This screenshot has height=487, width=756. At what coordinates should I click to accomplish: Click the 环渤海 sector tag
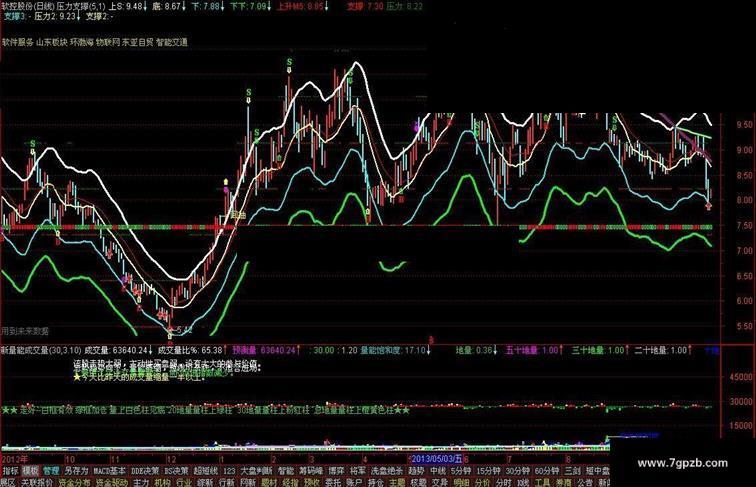[82, 42]
